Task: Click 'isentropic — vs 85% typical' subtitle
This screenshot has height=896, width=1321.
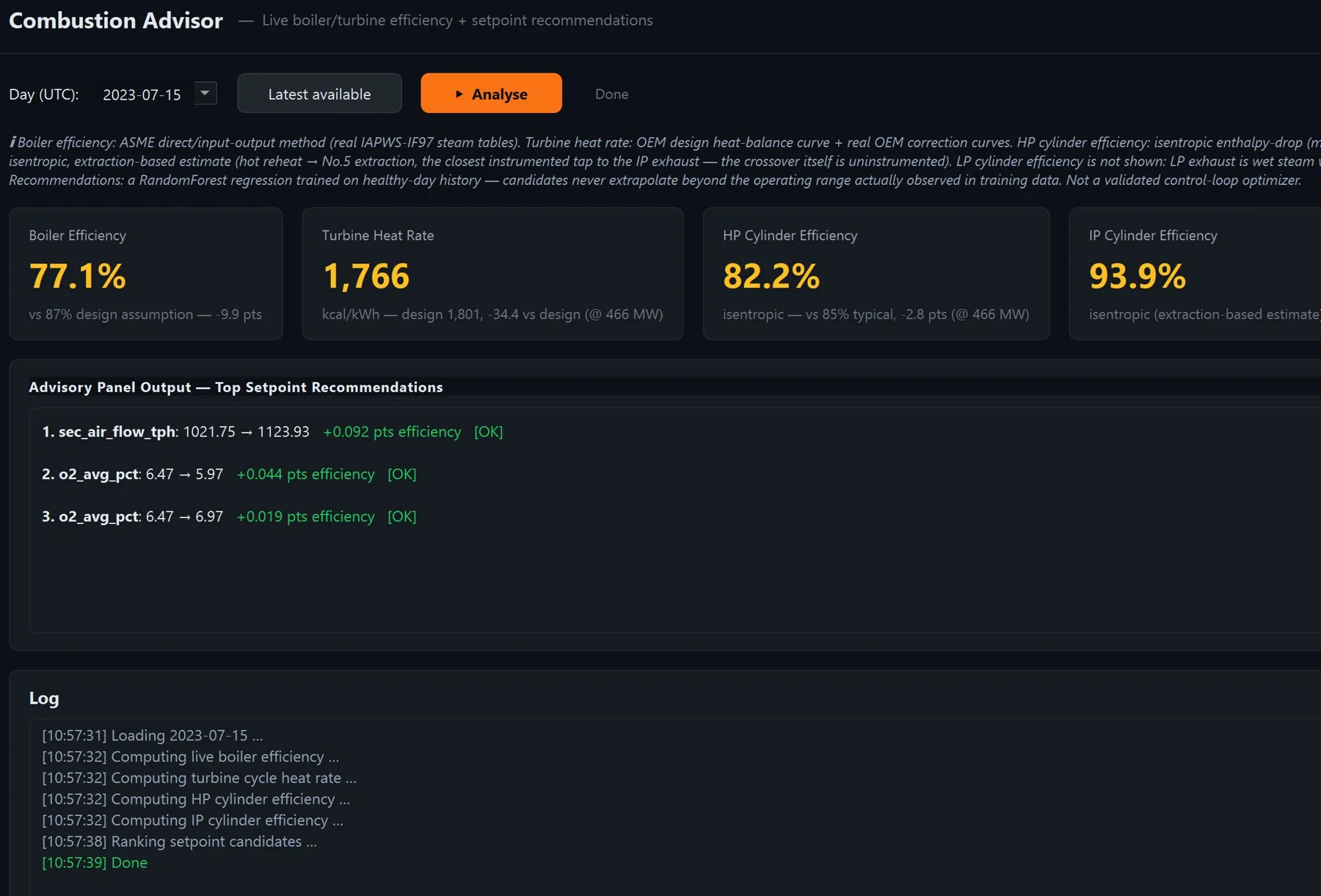Action: point(876,314)
